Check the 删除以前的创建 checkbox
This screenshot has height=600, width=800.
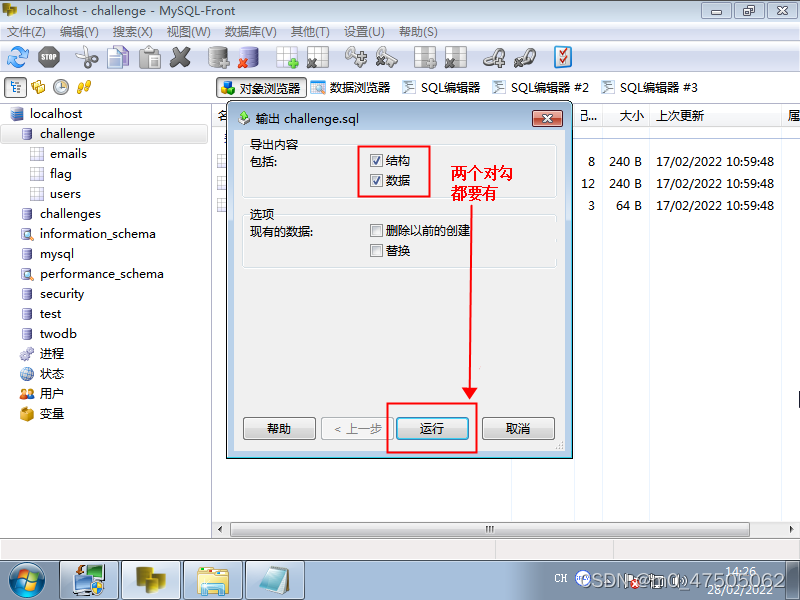[376, 231]
